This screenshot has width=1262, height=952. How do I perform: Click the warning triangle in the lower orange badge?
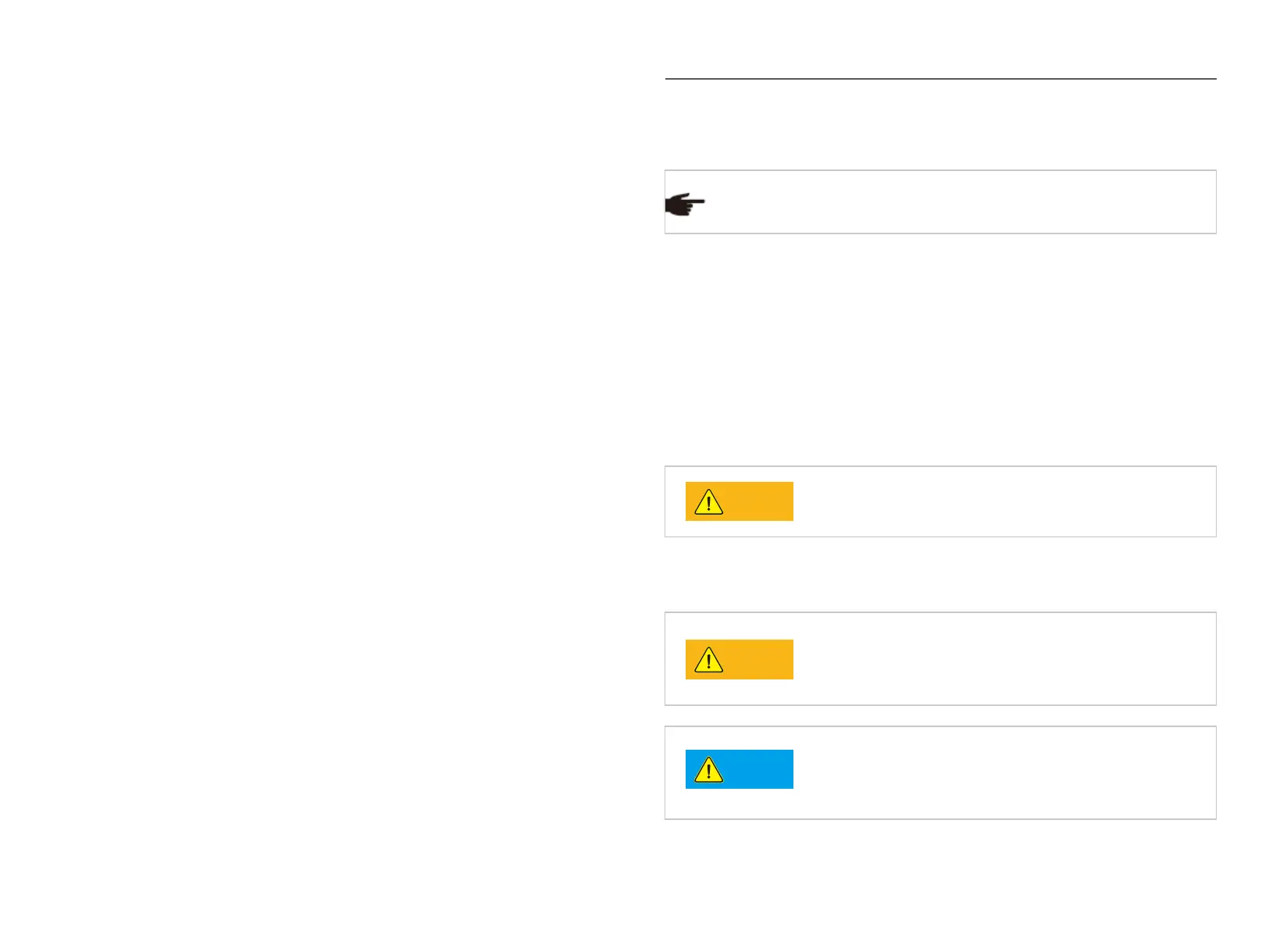click(x=708, y=660)
